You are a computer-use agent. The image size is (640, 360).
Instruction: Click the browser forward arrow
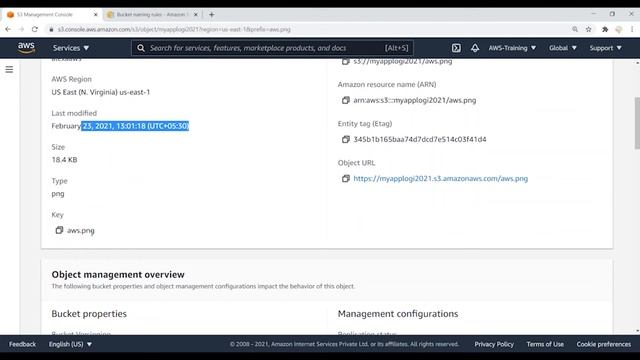[x=22, y=29]
